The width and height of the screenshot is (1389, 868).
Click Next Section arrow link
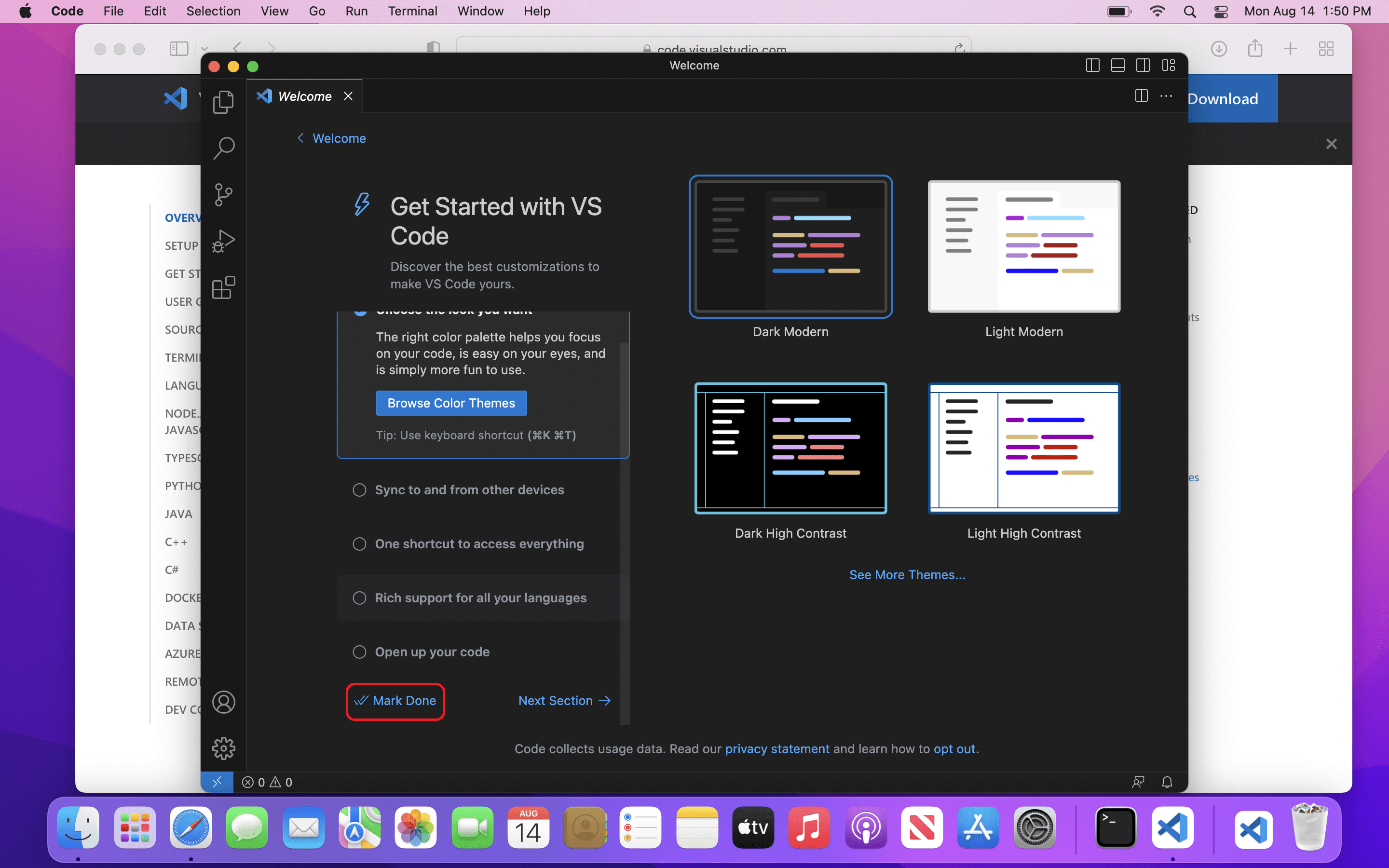click(x=564, y=700)
